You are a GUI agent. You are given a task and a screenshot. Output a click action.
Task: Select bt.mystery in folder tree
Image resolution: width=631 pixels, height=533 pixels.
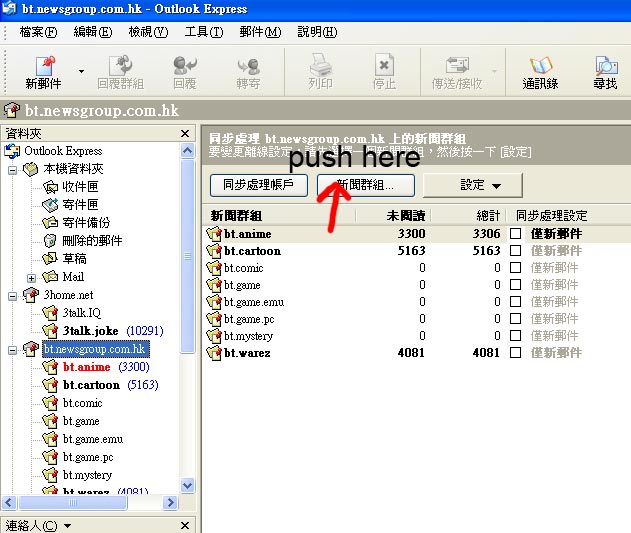[87, 475]
